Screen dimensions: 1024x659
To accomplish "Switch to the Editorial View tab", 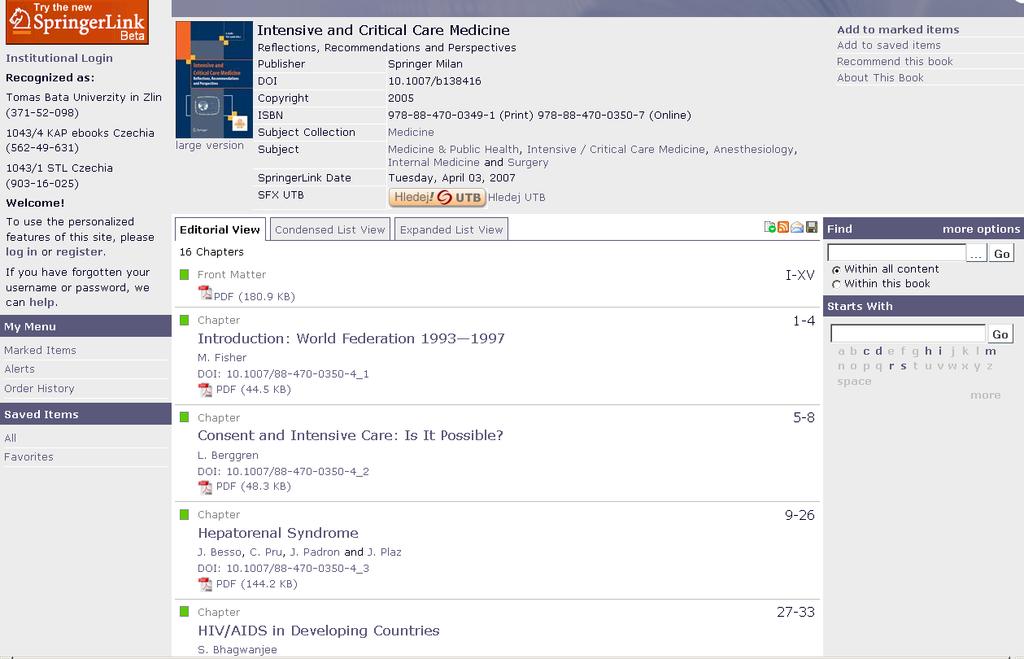I will click(x=220, y=229).
